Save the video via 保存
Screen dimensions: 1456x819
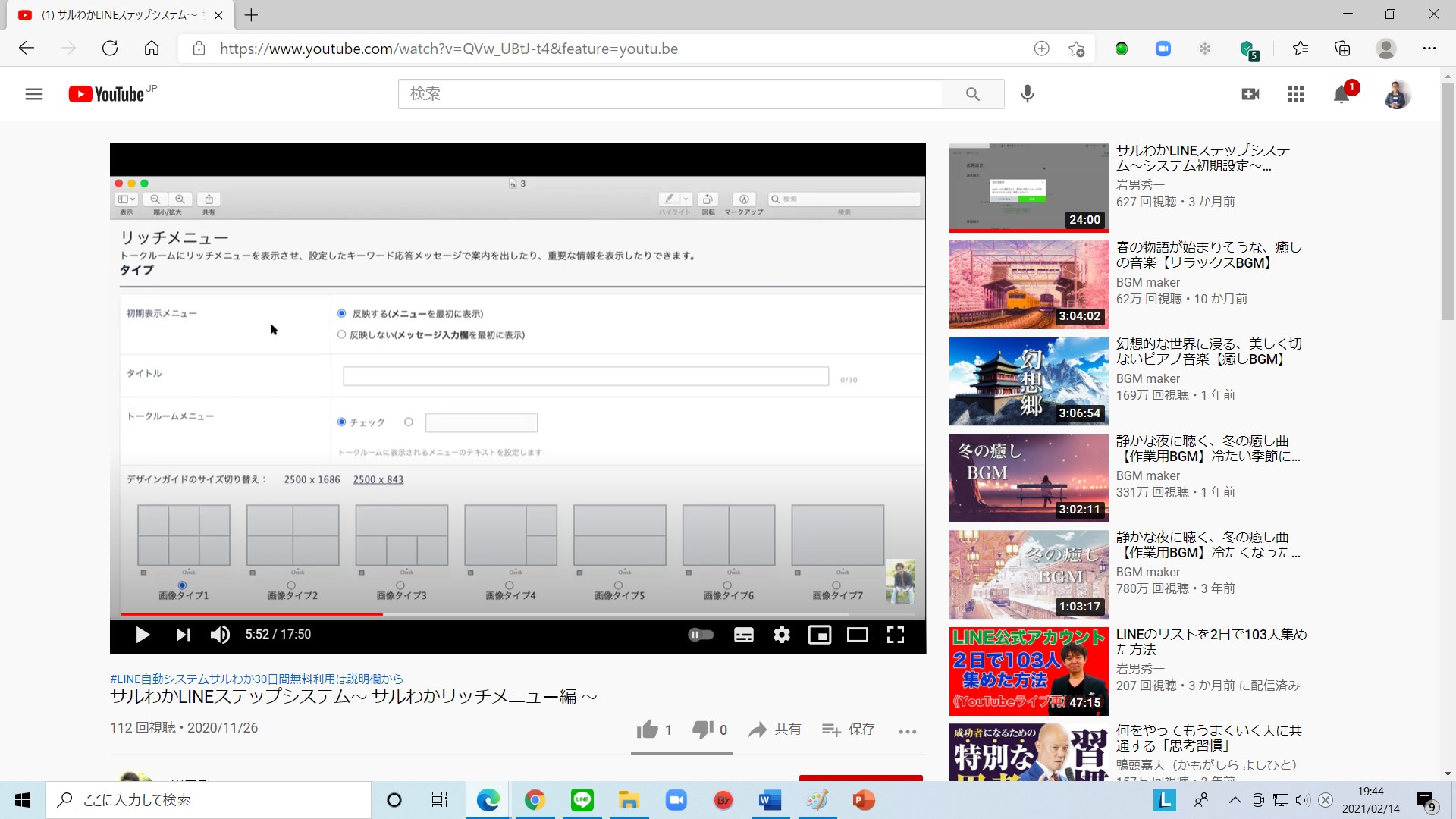tap(849, 730)
